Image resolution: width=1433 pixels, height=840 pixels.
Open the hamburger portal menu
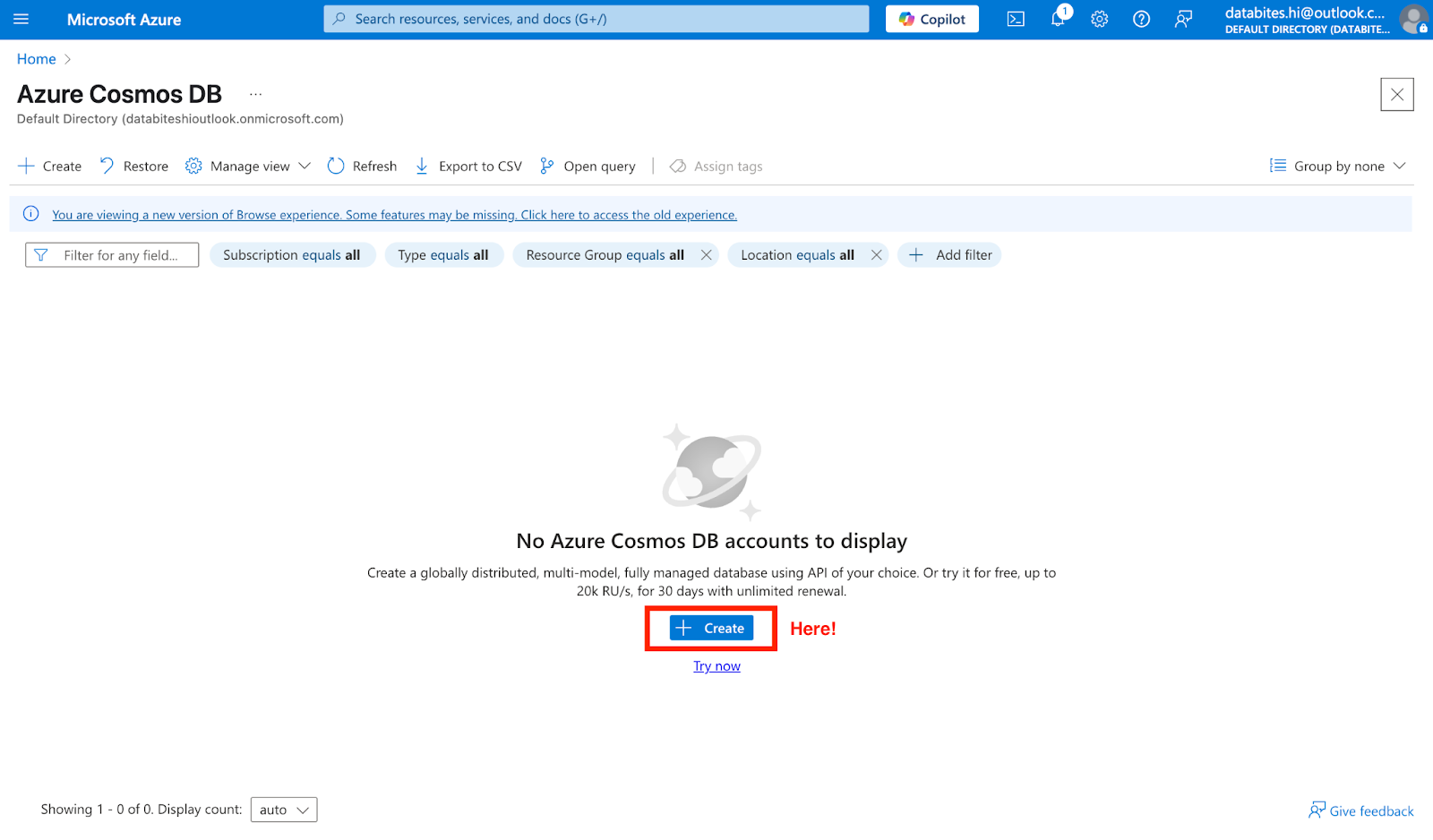[x=21, y=19]
